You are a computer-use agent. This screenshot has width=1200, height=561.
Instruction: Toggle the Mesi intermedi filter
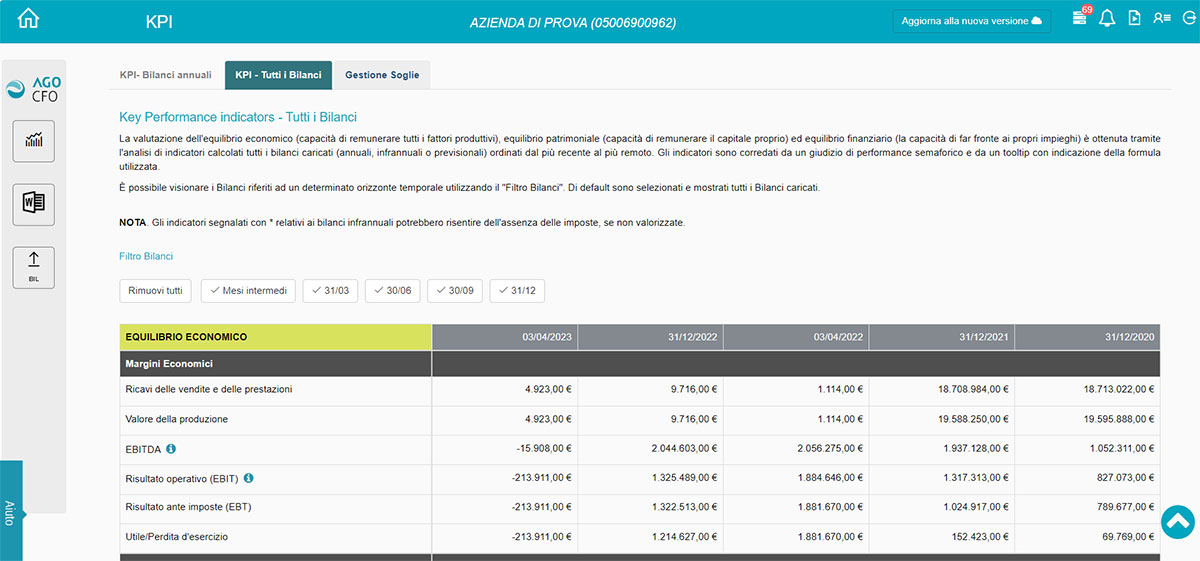pos(247,291)
